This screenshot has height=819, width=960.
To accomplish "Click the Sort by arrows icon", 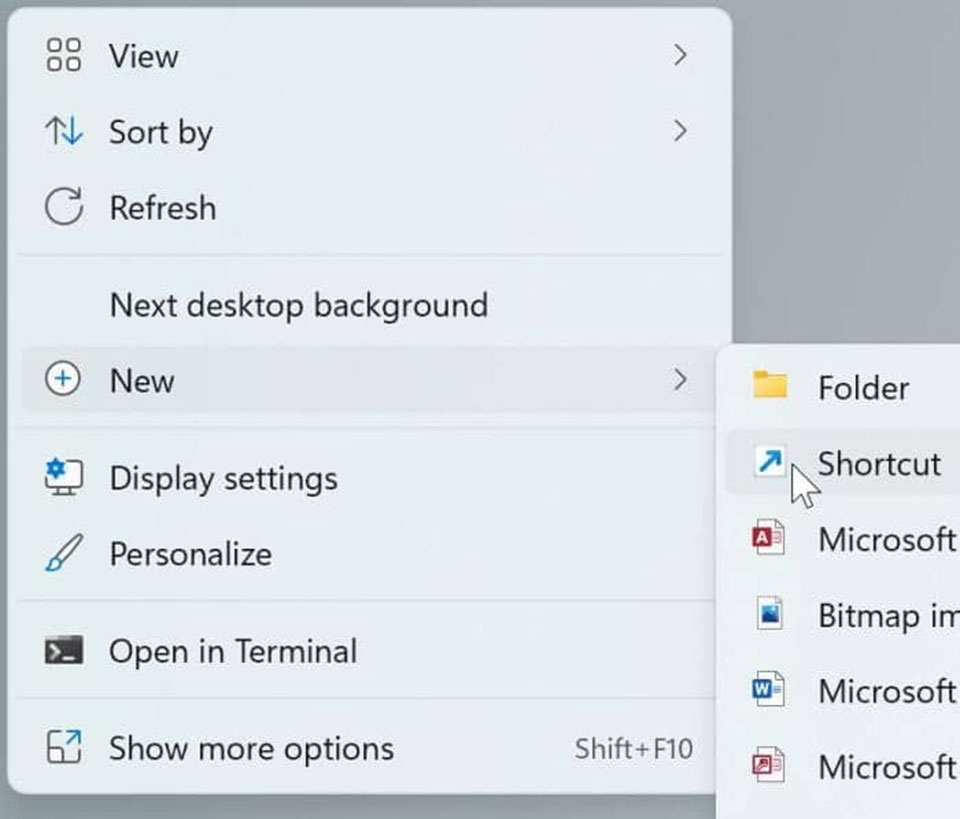I will click(x=63, y=131).
